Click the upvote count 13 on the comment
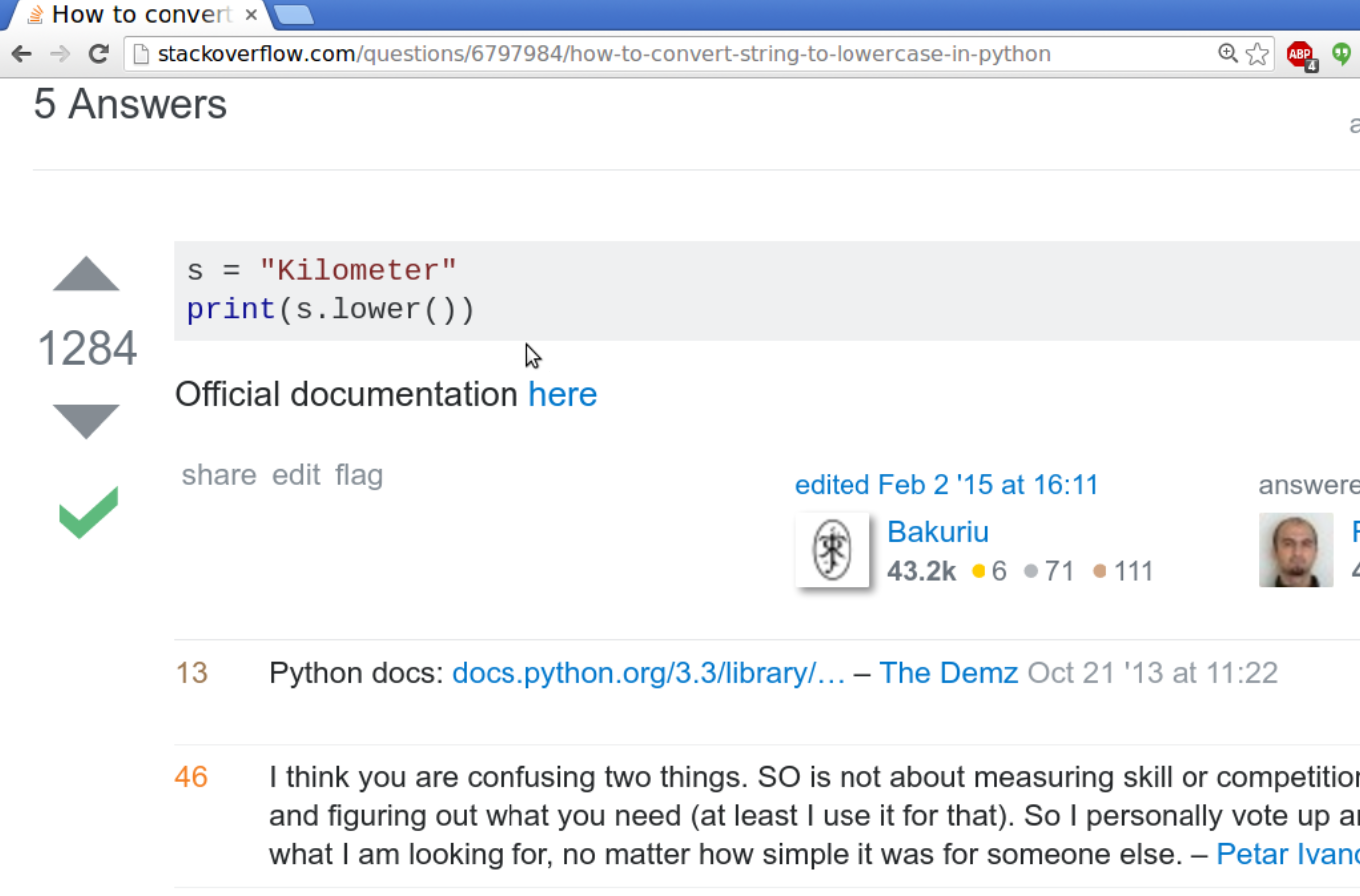Screen dimensions: 1360x896 click(x=190, y=673)
